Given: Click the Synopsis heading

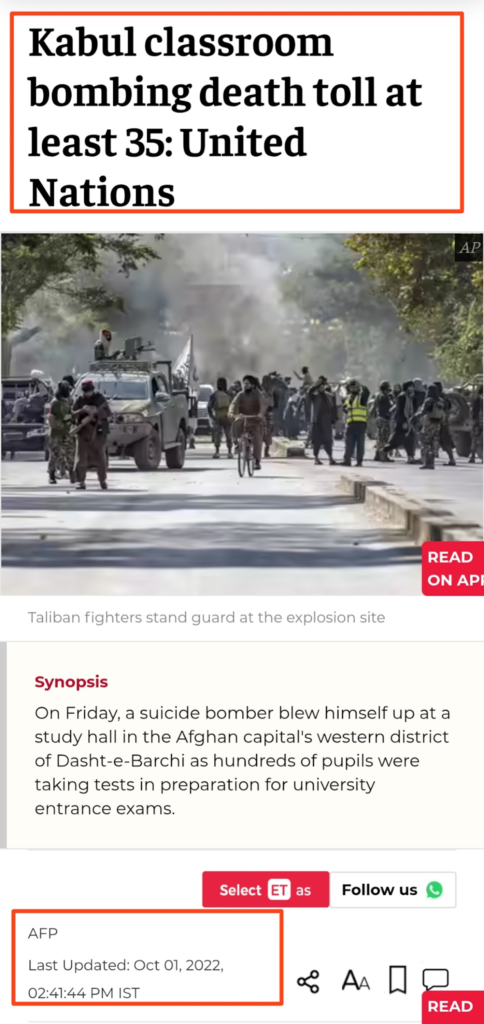Looking at the screenshot, I should coord(71,682).
